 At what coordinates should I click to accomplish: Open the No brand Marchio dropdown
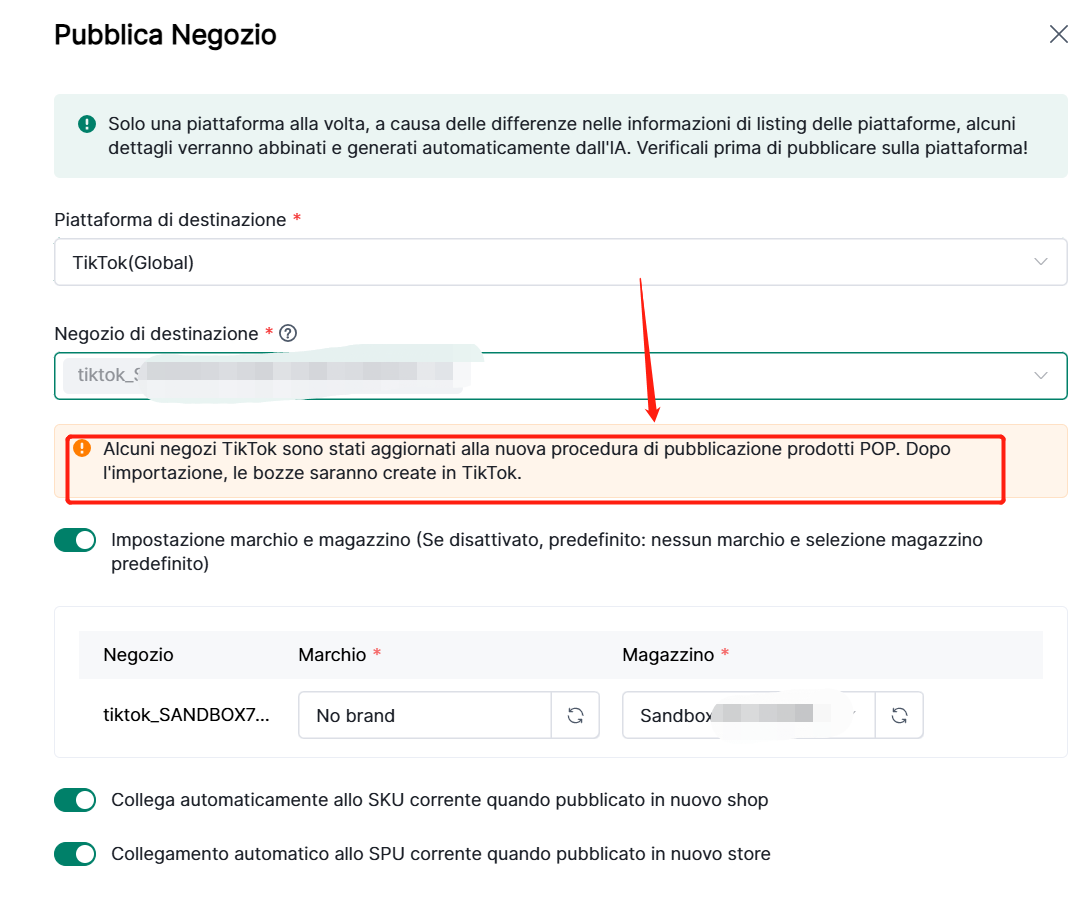click(x=425, y=715)
